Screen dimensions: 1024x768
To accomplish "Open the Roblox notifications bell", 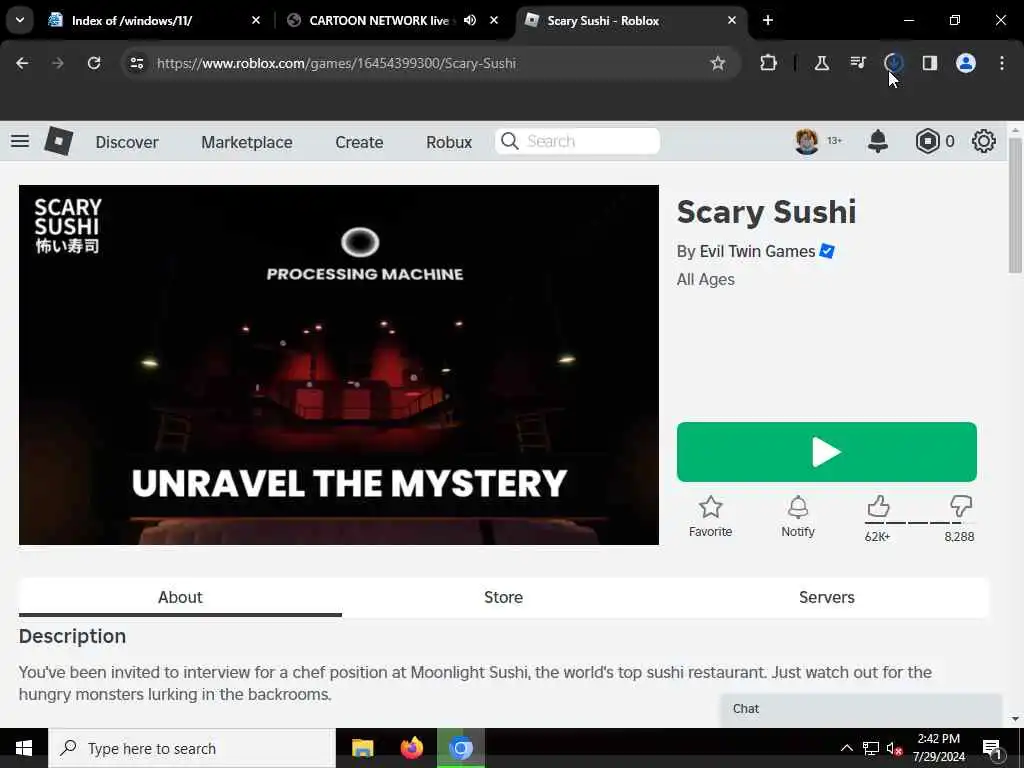I will coord(878,141).
